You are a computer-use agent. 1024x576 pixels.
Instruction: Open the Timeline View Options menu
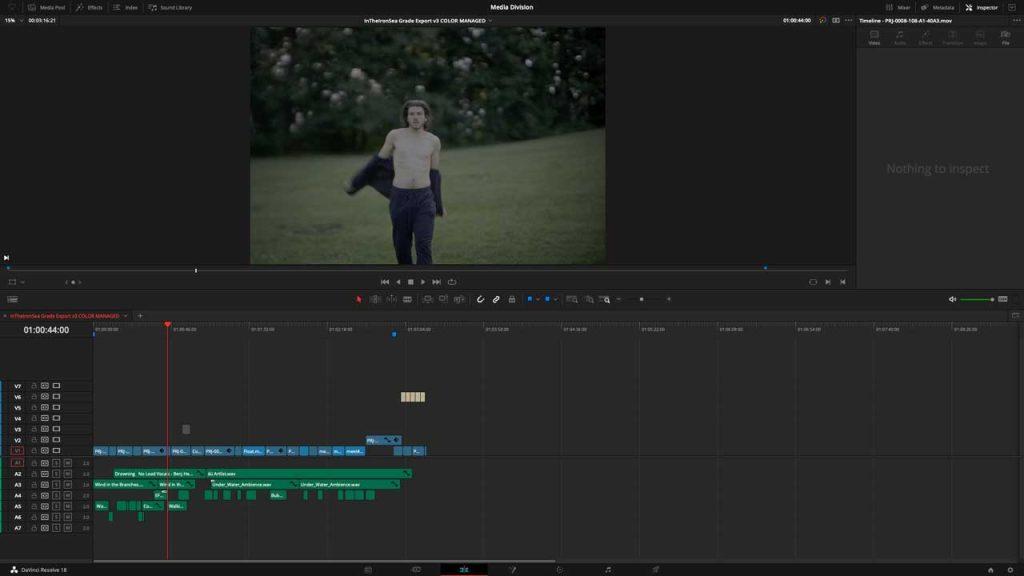pyautogui.click(x=12, y=299)
